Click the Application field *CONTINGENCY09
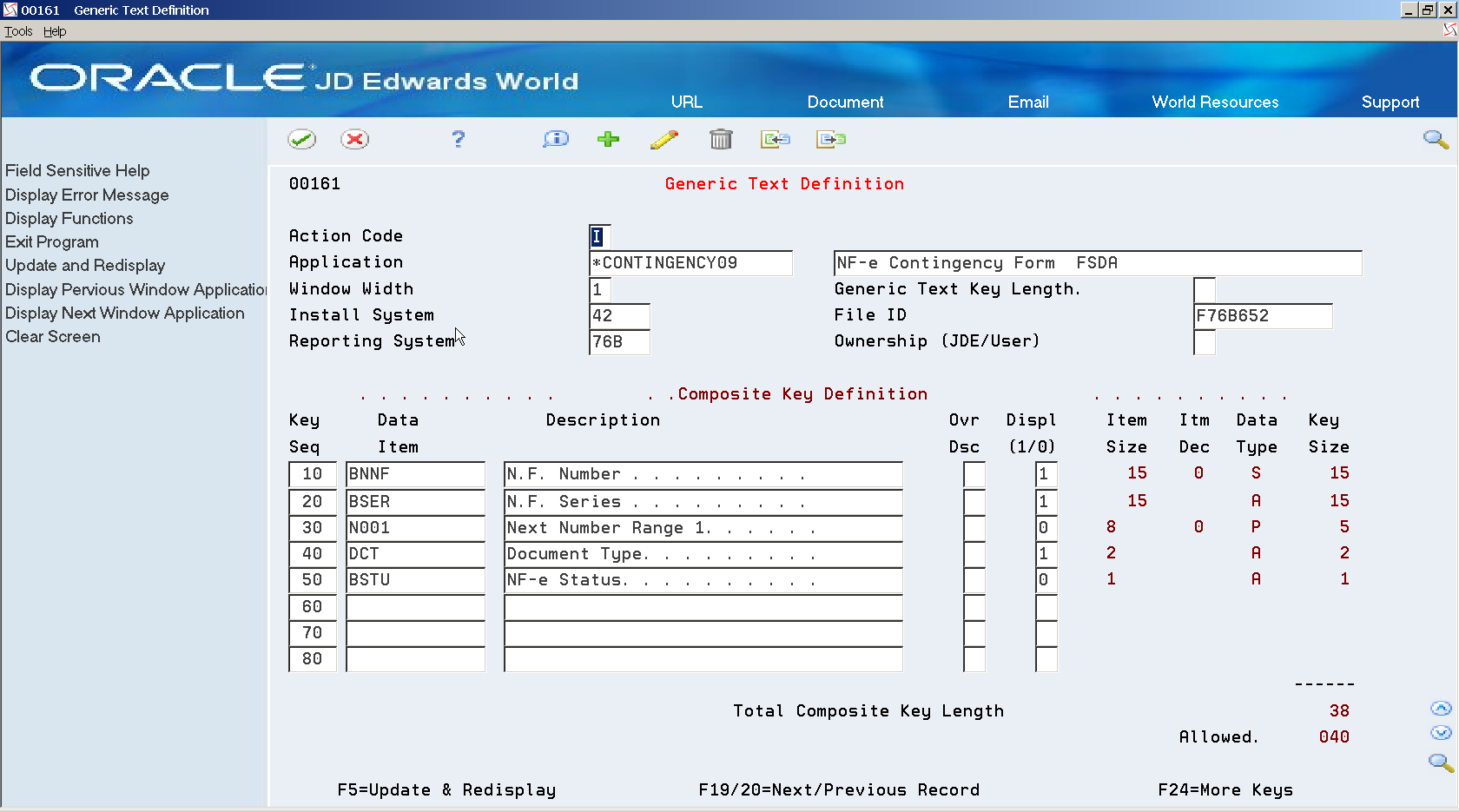 pyautogui.click(x=690, y=263)
